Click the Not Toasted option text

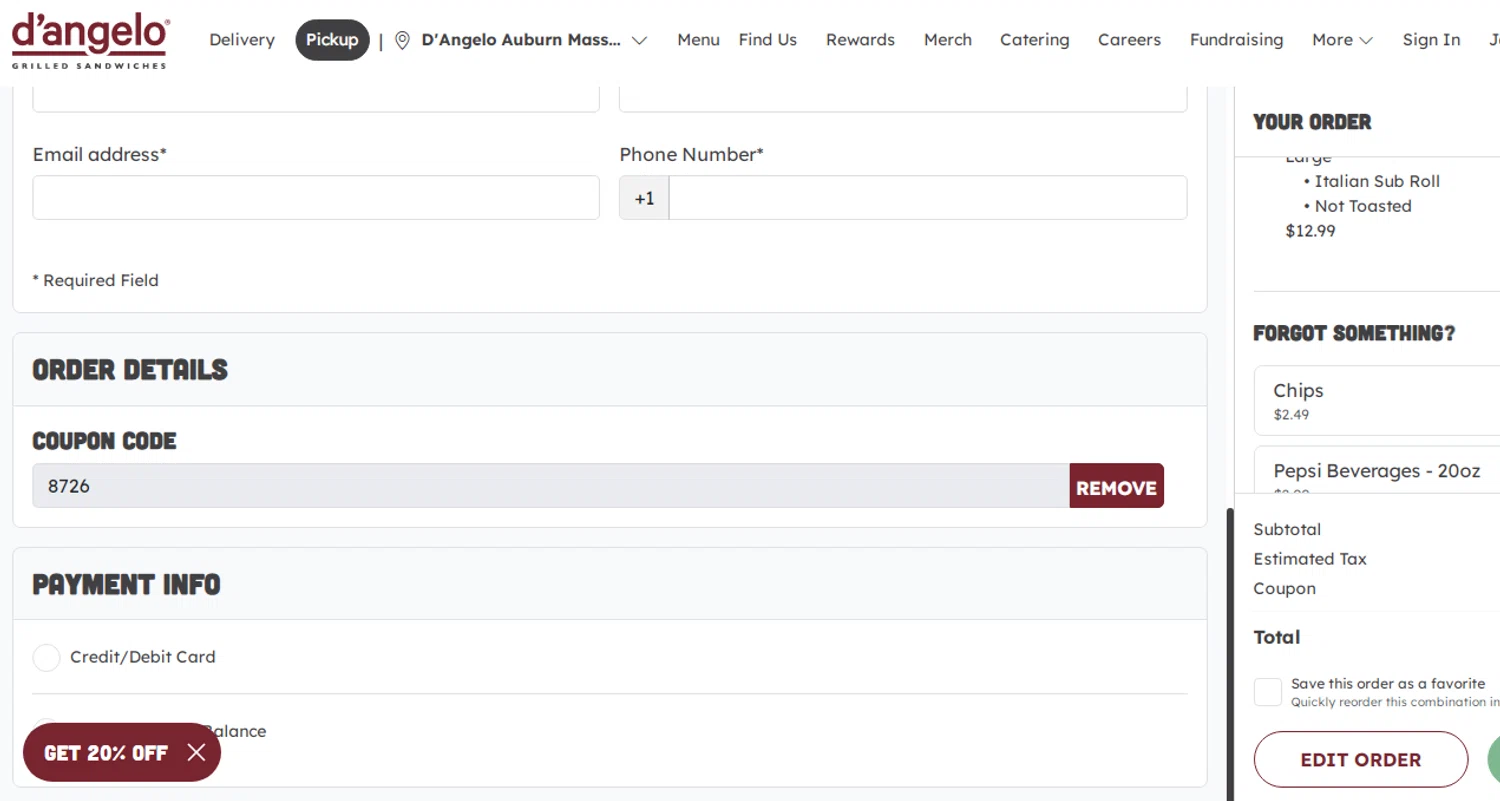(1363, 206)
